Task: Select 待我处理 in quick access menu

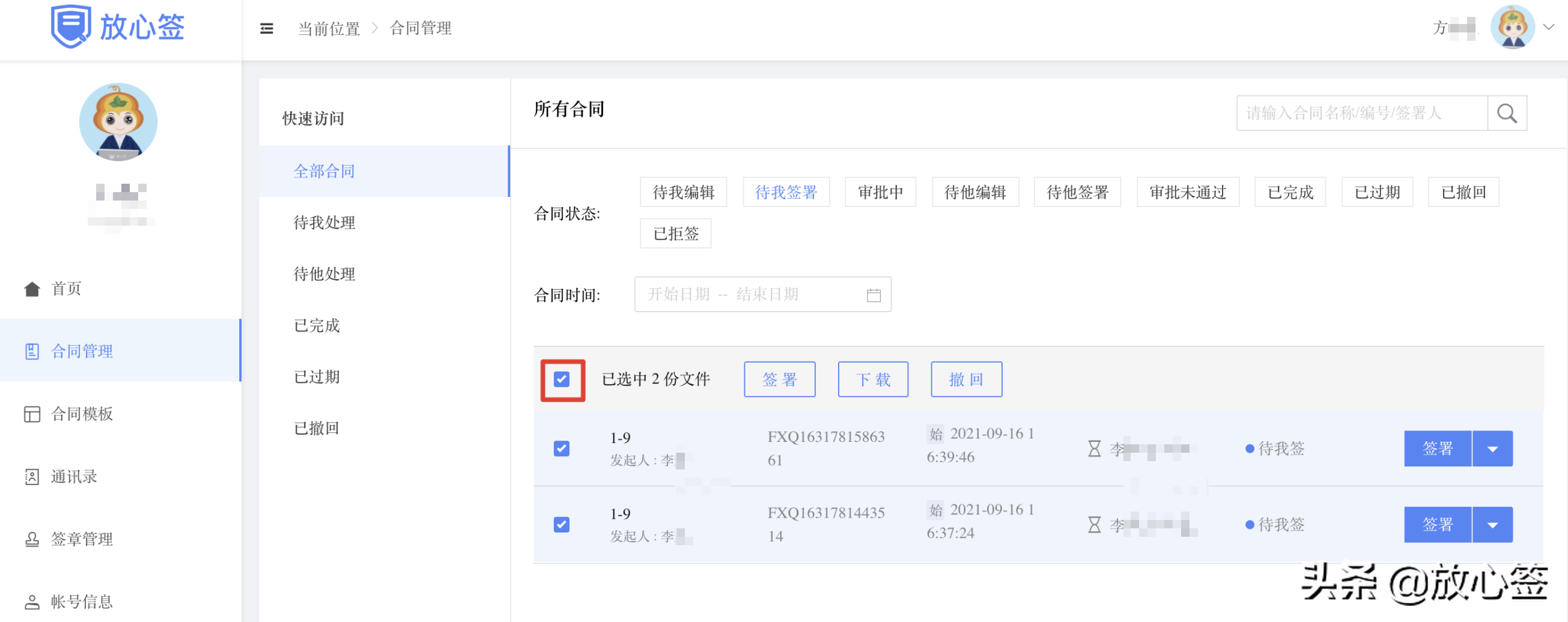Action: tap(324, 223)
